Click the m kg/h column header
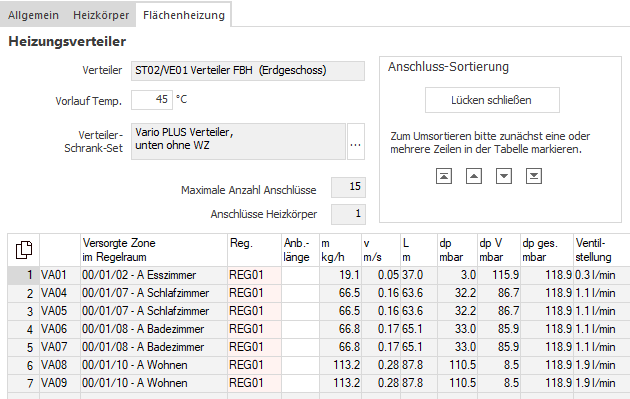 click(x=340, y=250)
